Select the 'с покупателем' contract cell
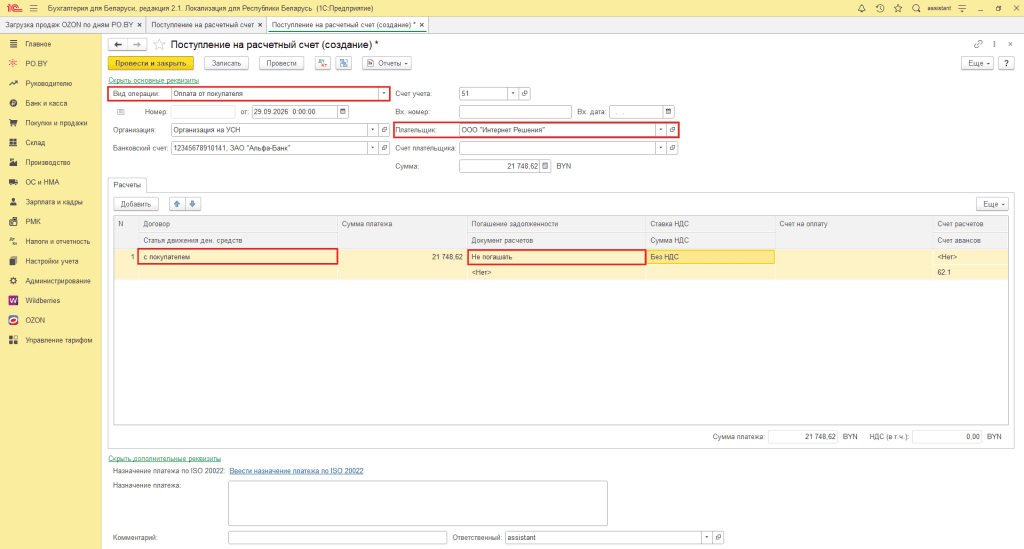Screen dimensions: 1024x549 click(x=238, y=257)
